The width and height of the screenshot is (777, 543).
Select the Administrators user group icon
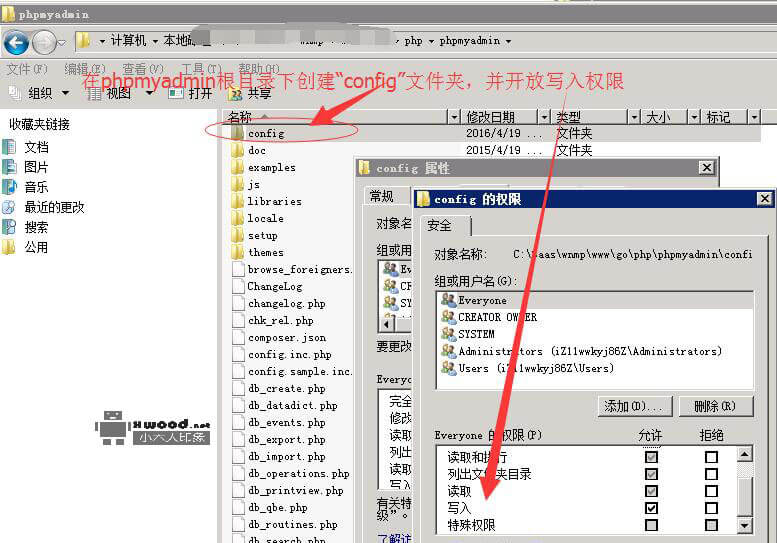(448, 351)
